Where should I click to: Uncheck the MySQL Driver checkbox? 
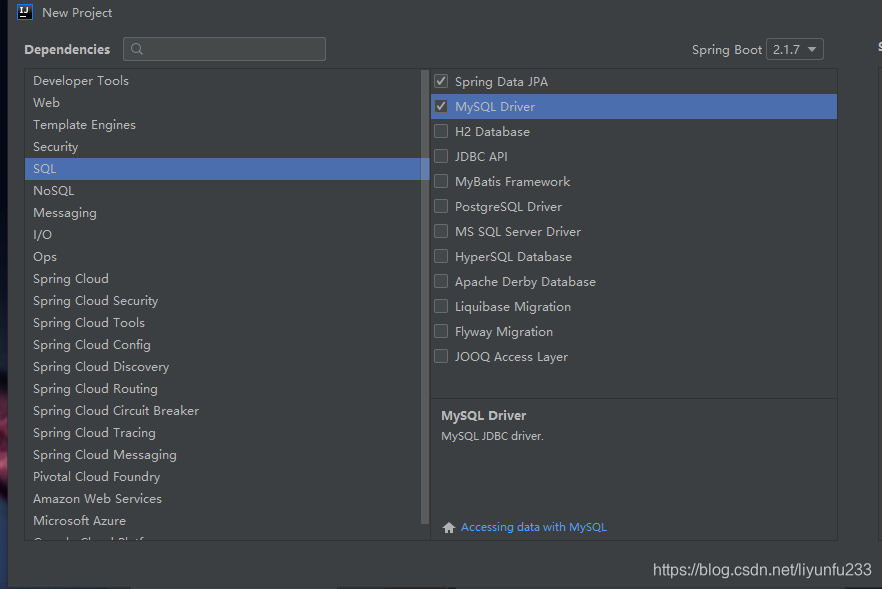[441, 106]
